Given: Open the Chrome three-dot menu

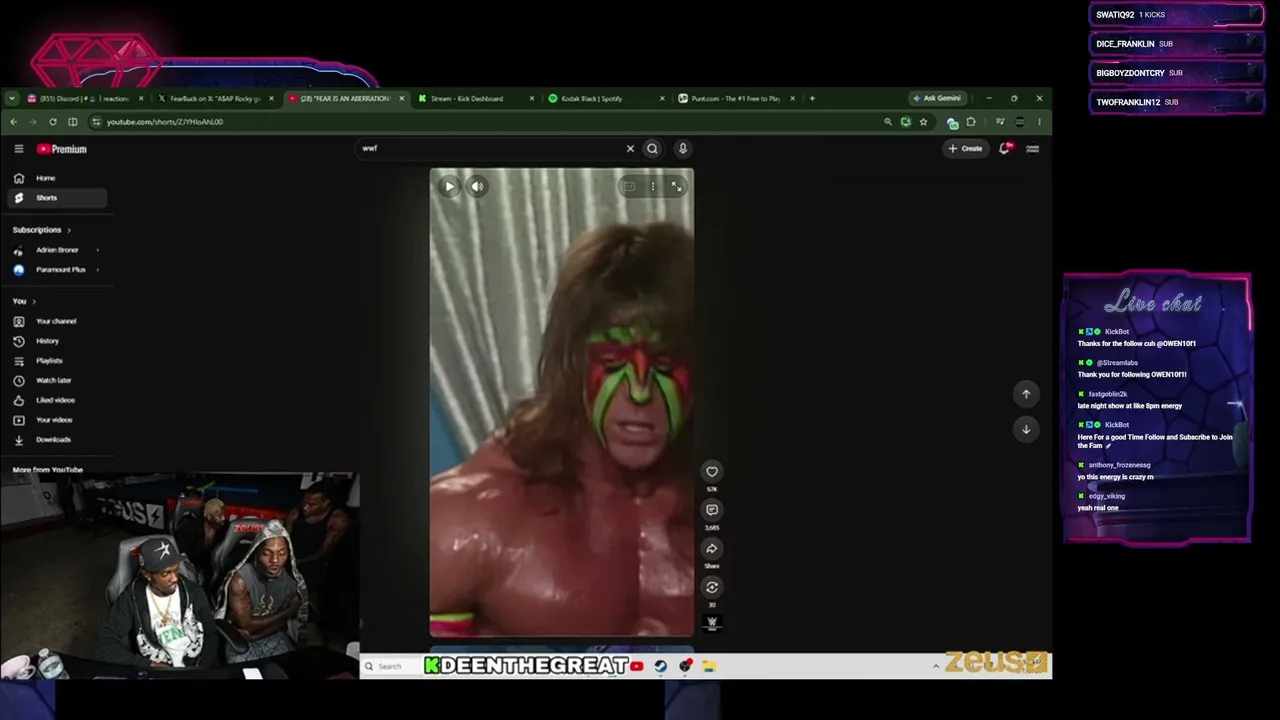Looking at the screenshot, I should [x=1039, y=122].
